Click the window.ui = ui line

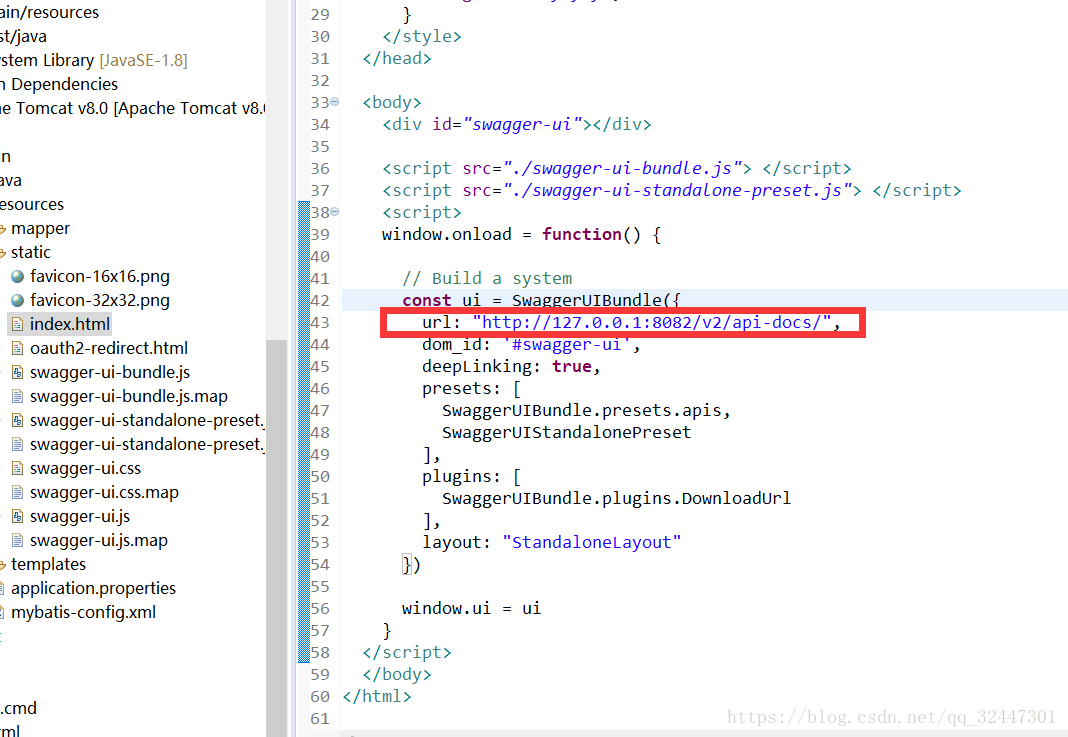click(x=471, y=608)
